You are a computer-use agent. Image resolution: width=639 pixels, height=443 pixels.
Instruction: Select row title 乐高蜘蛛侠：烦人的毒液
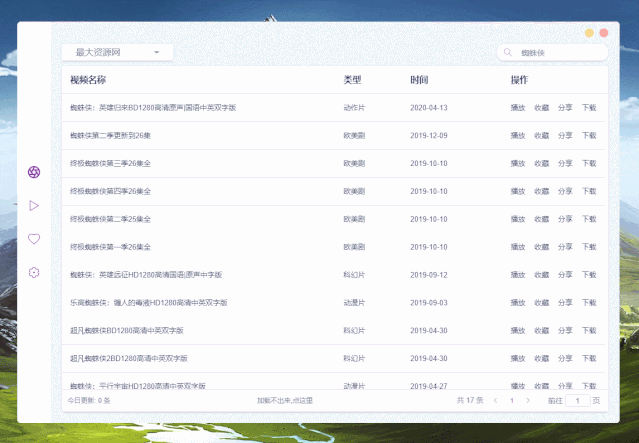[x=149, y=303]
